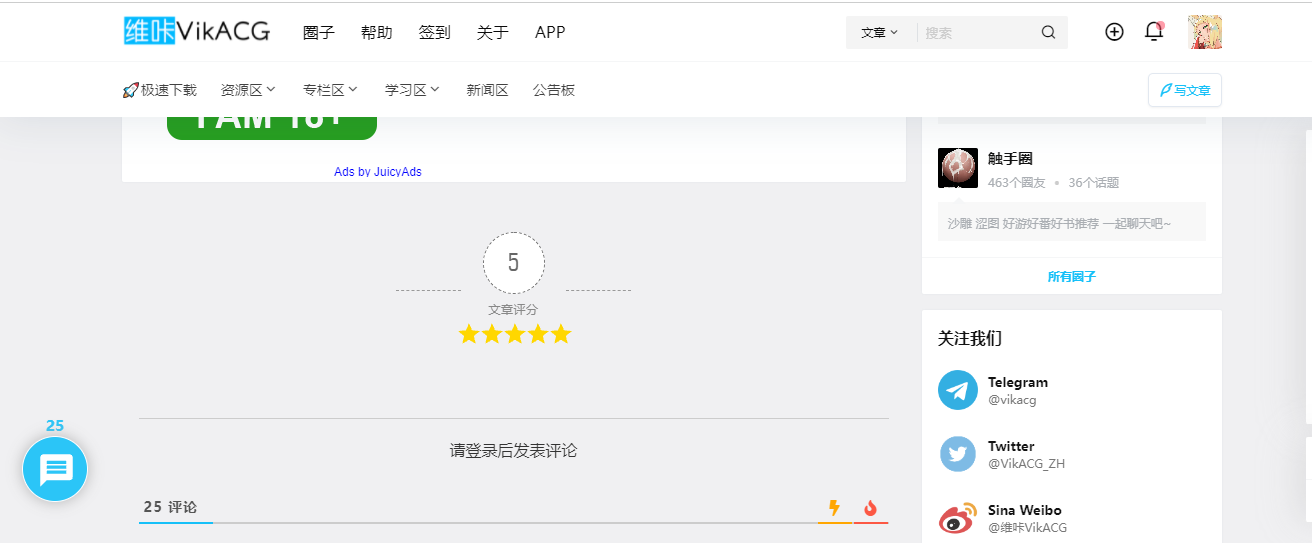1312x543 pixels.
Task: Click the 写文章 button
Action: pyautogui.click(x=1185, y=90)
